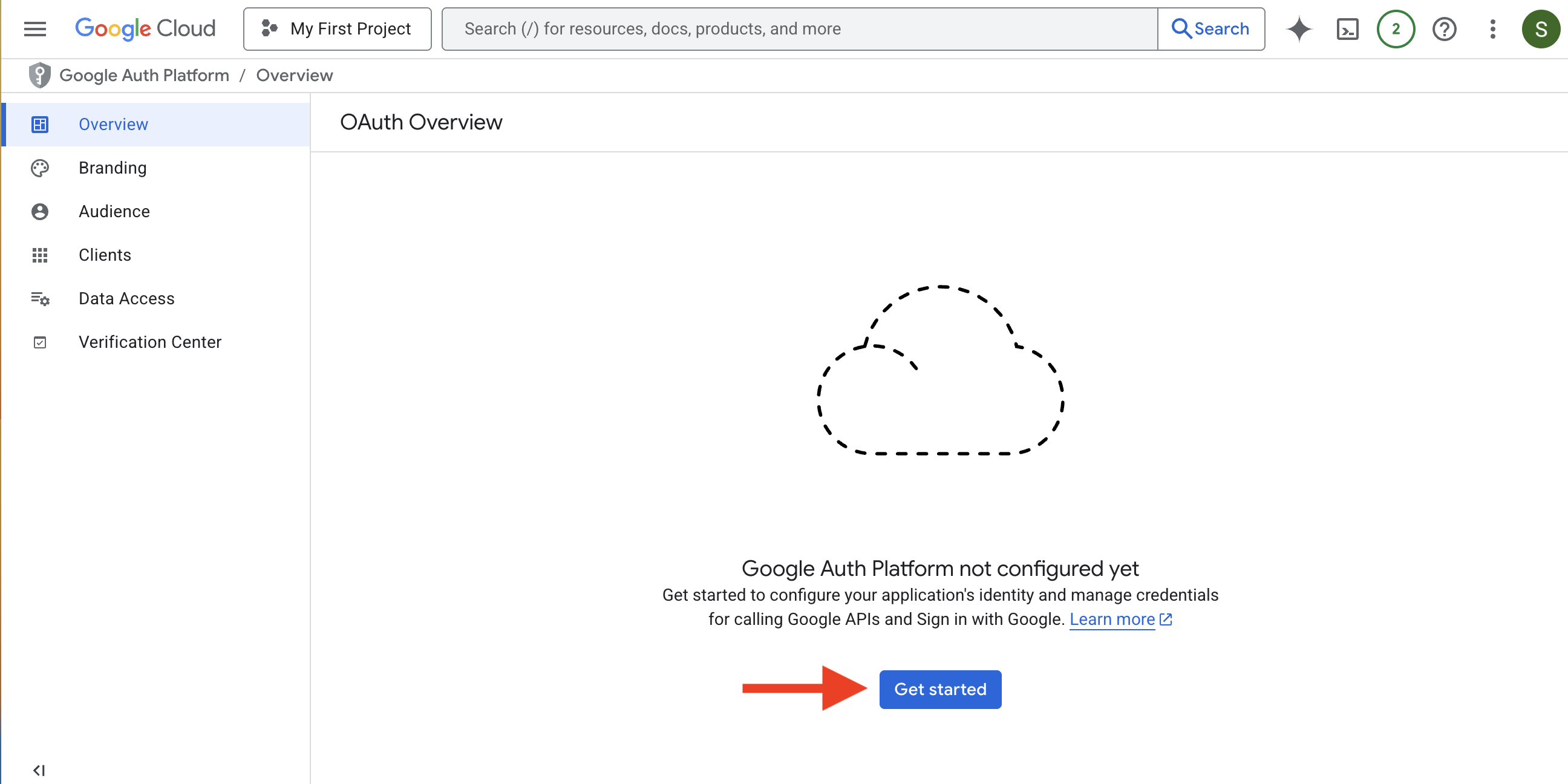Open Data Access settings
The width and height of the screenshot is (1568, 784).
click(126, 298)
